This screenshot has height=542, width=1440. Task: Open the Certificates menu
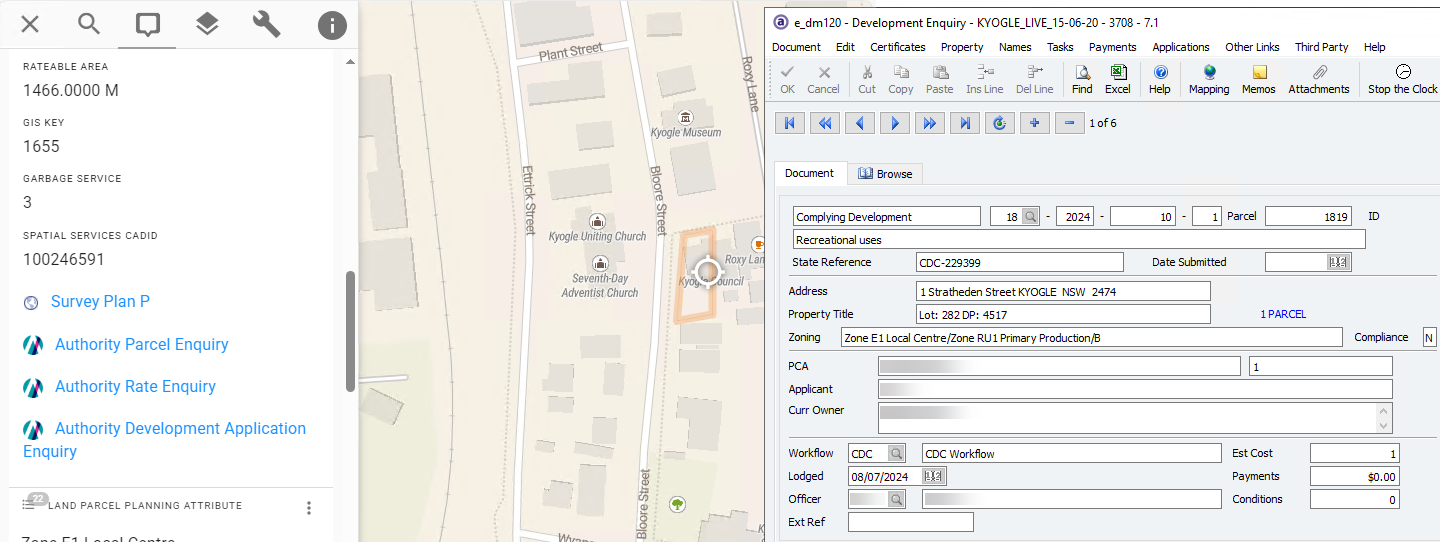coord(897,47)
